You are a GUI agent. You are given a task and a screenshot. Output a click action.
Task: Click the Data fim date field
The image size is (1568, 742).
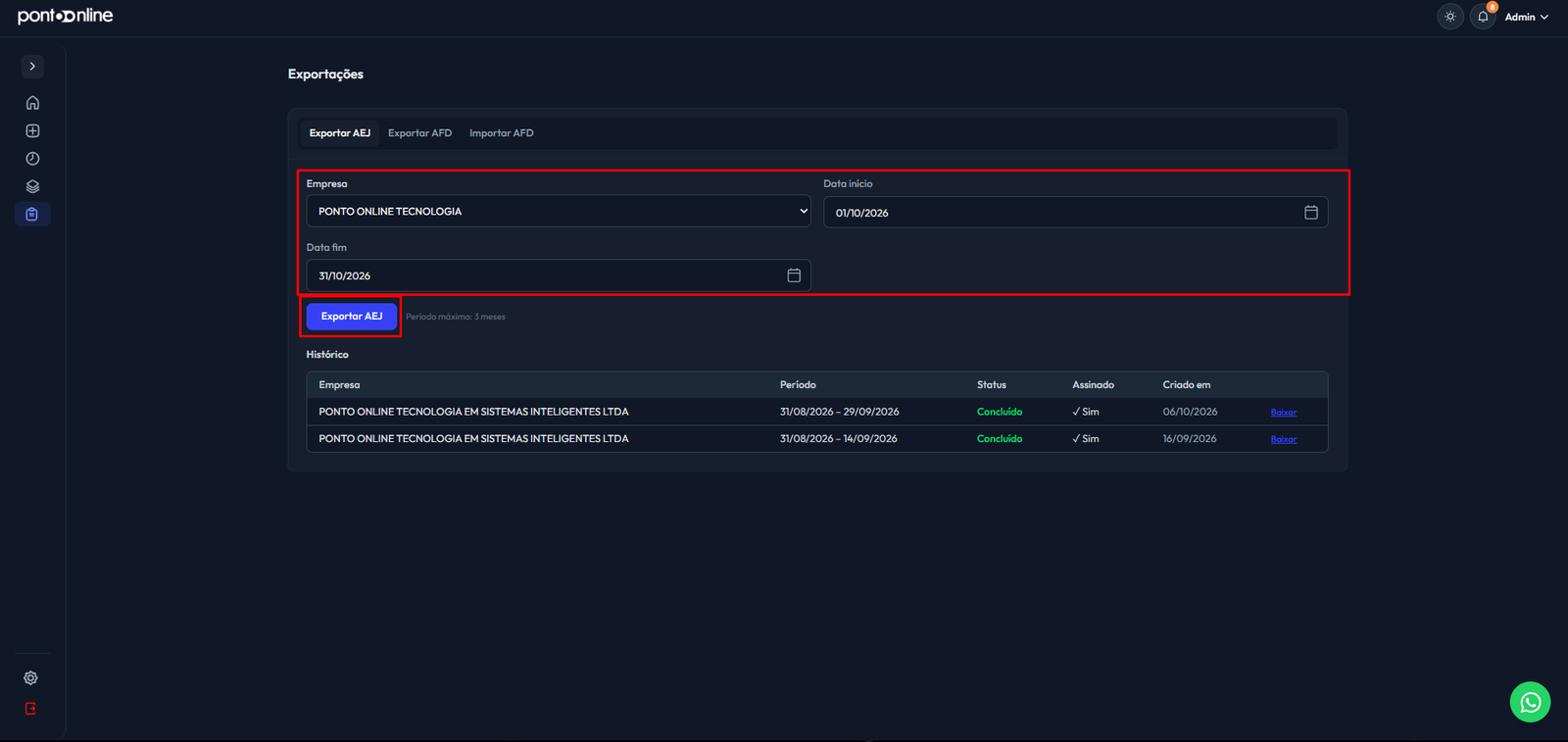[x=559, y=275]
